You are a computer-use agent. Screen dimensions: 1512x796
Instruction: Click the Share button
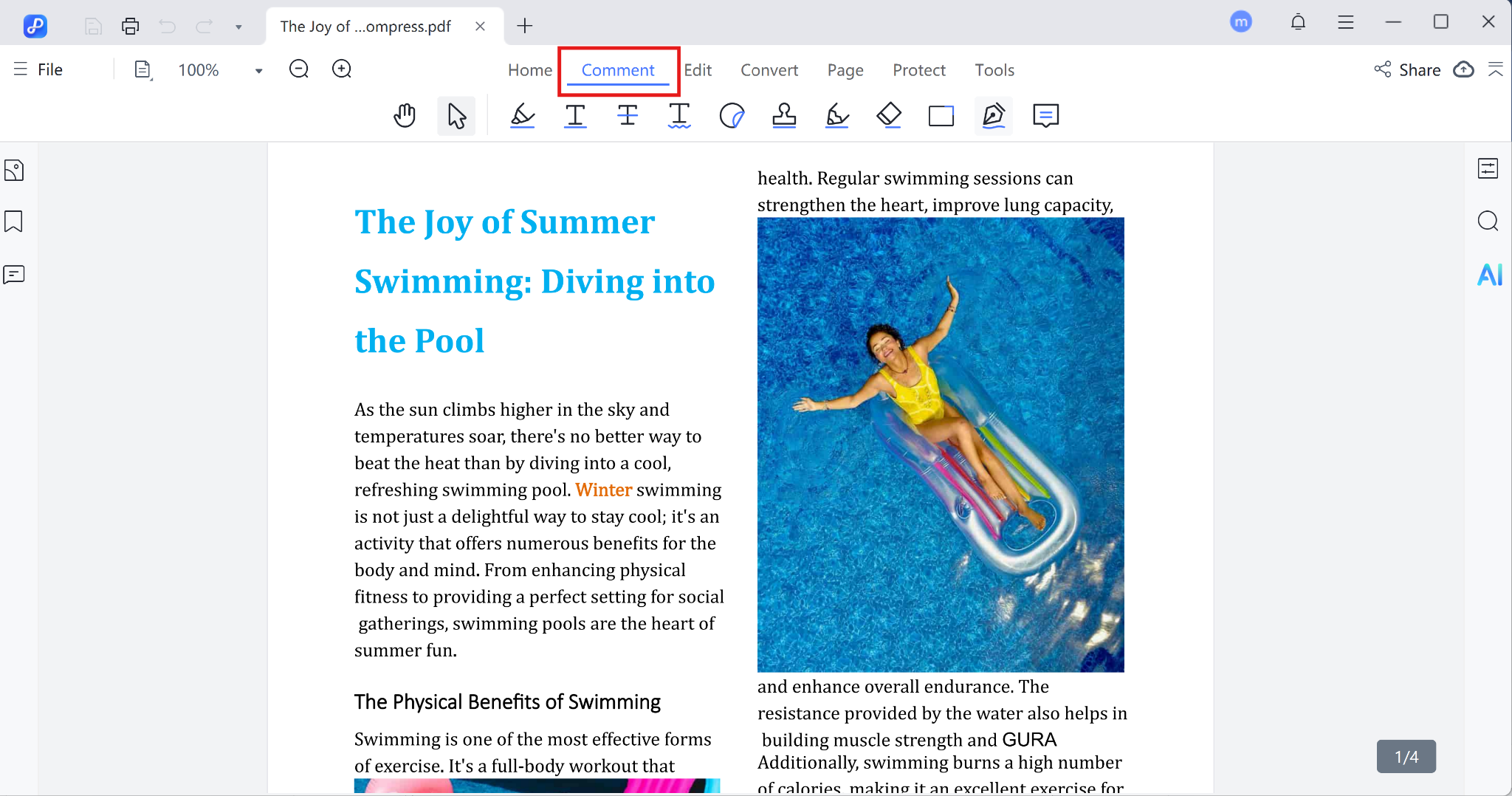click(1408, 69)
